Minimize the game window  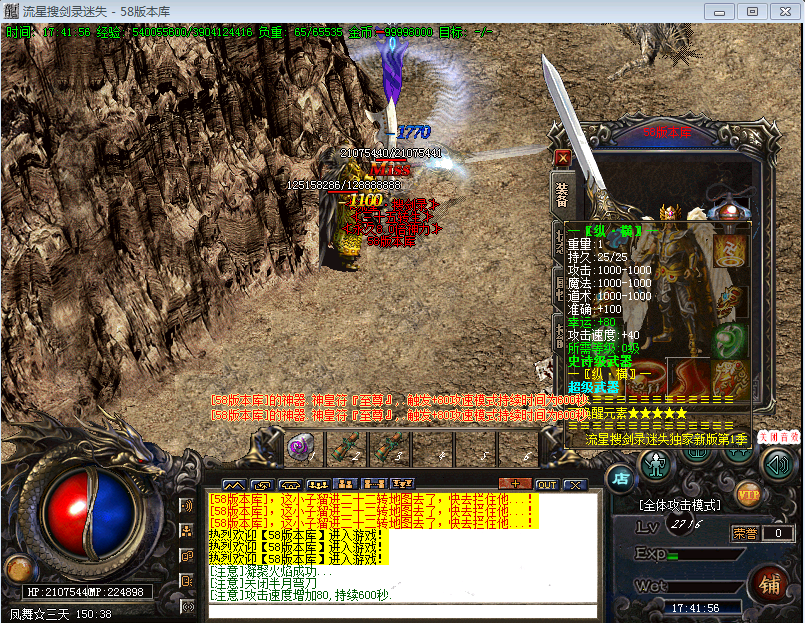(719, 11)
